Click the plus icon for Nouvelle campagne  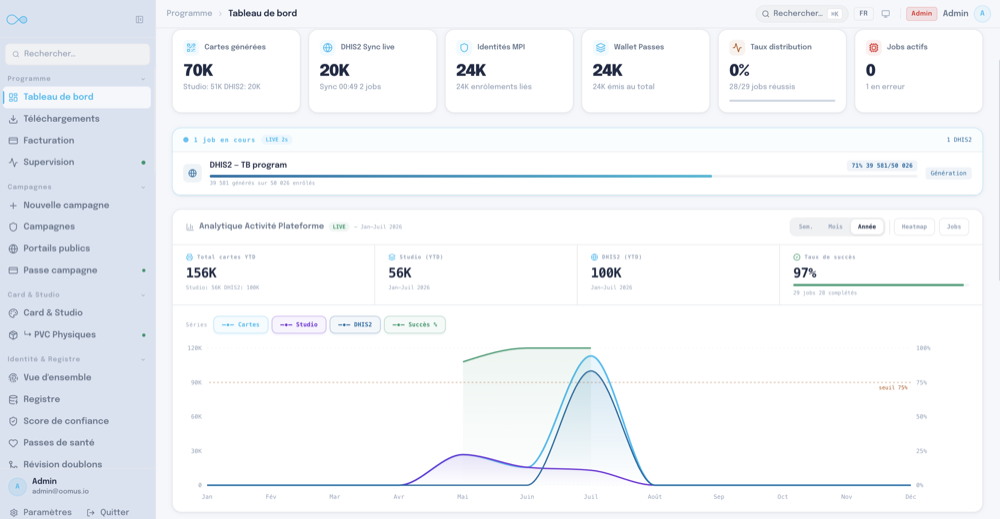(13, 205)
